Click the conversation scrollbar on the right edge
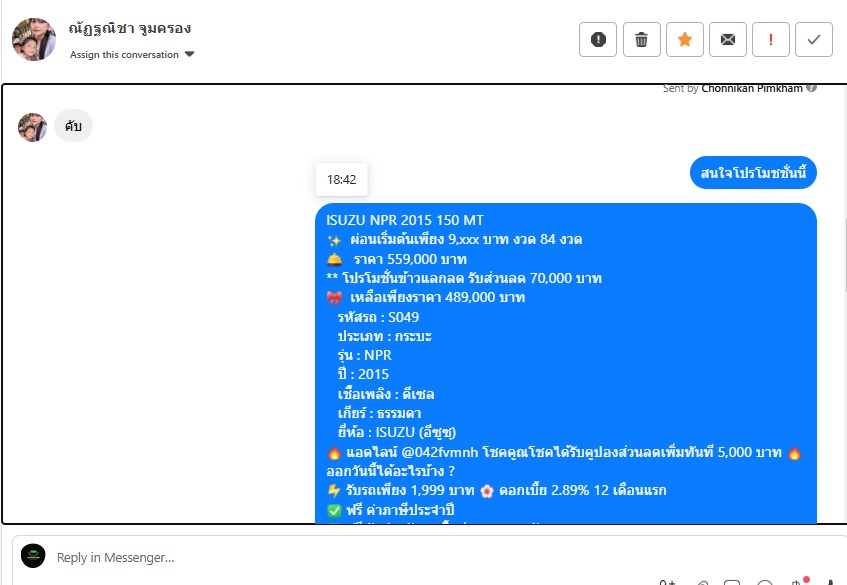Image resolution: width=847 pixels, height=585 pixels. (845, 254)
